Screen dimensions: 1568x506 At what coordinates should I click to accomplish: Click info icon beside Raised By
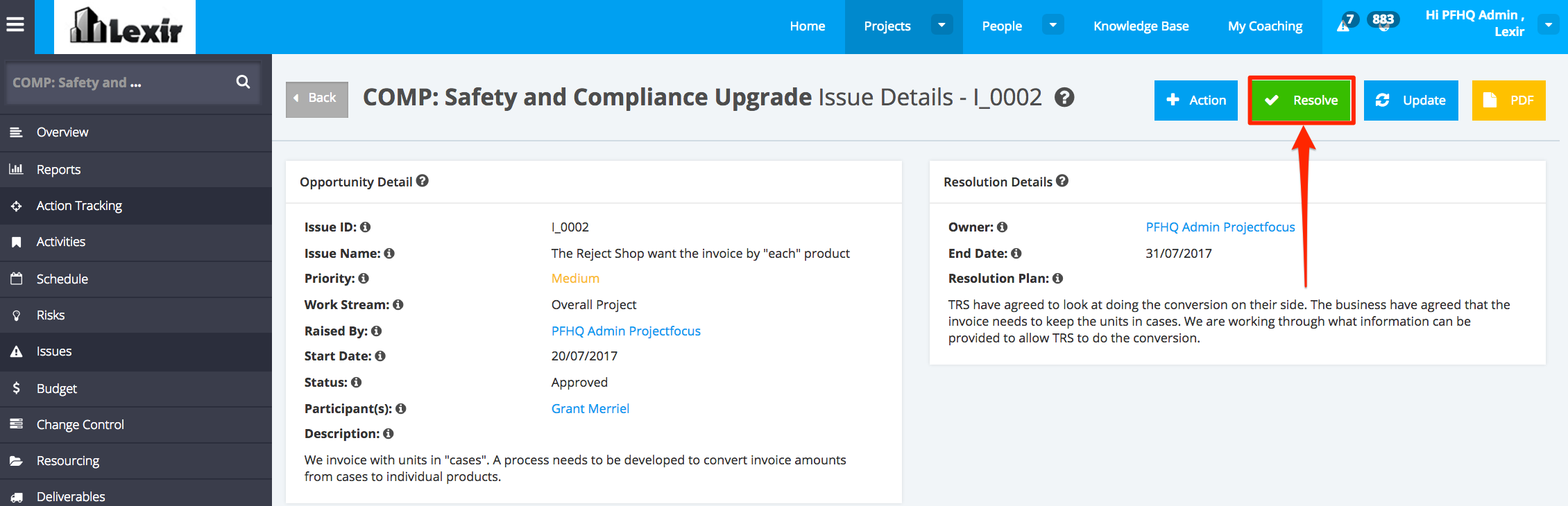click(x=377, y=331)
